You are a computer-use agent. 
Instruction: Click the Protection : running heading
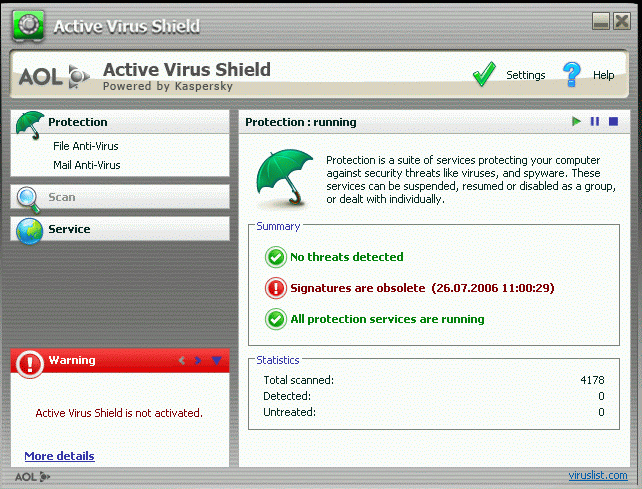coord(301,122)
